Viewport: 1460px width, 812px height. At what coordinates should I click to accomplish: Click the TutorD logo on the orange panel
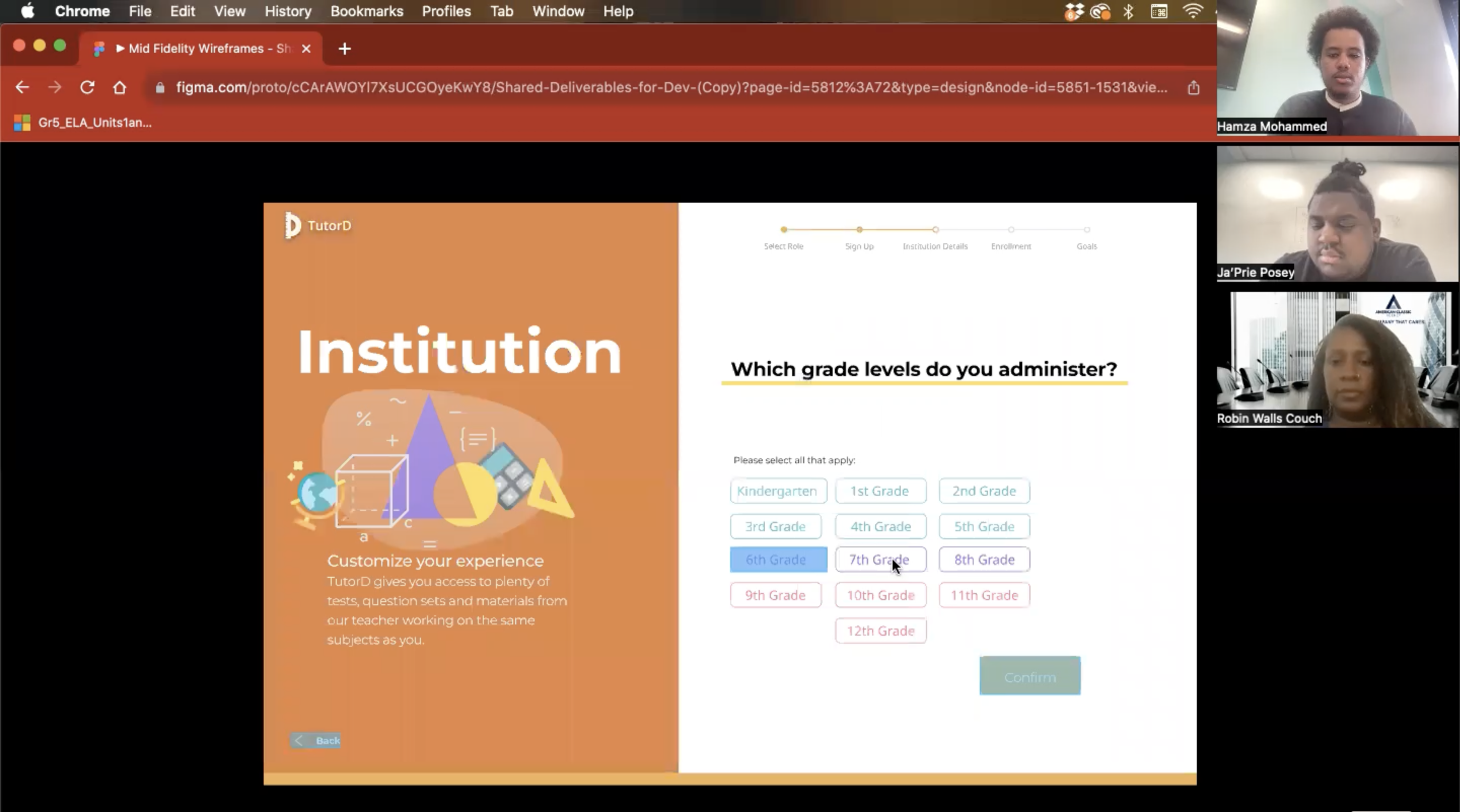tap(317, 225)
